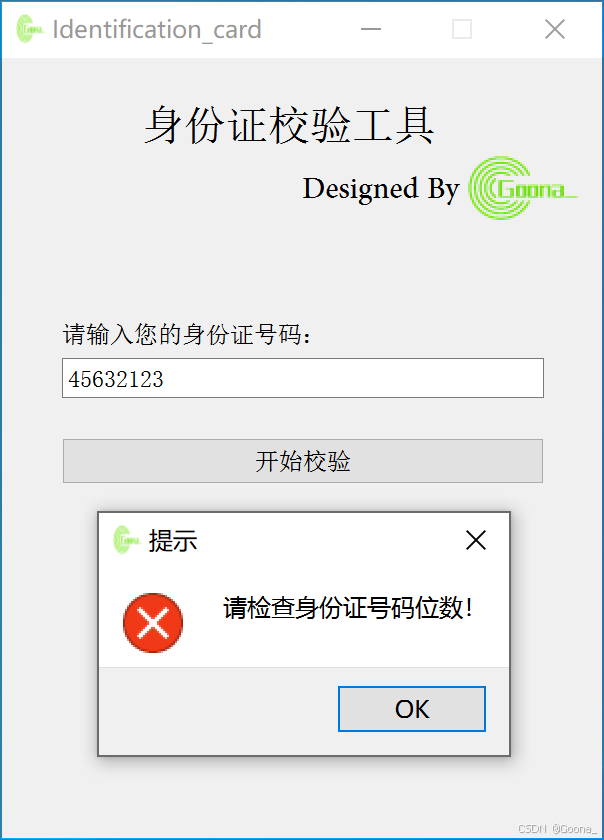Viewport: 604px width, 840px height.
Task: Click the Goona app icon in main title bar
Action: 29,29
